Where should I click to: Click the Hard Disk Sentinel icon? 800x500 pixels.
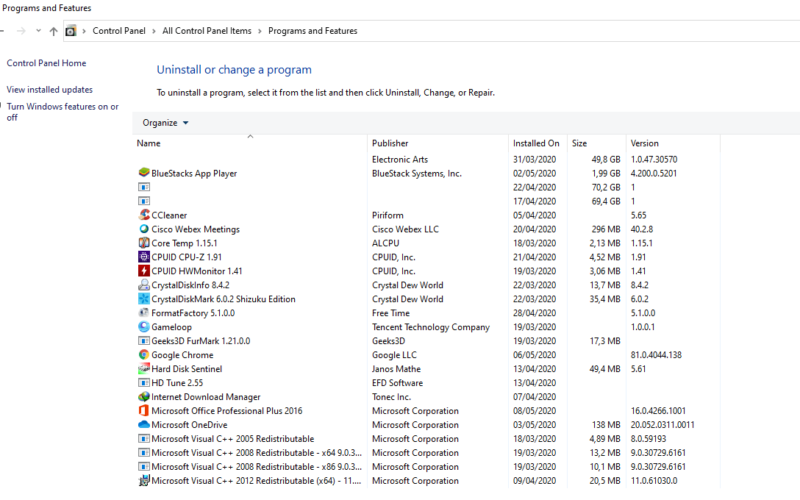[144, 368]
